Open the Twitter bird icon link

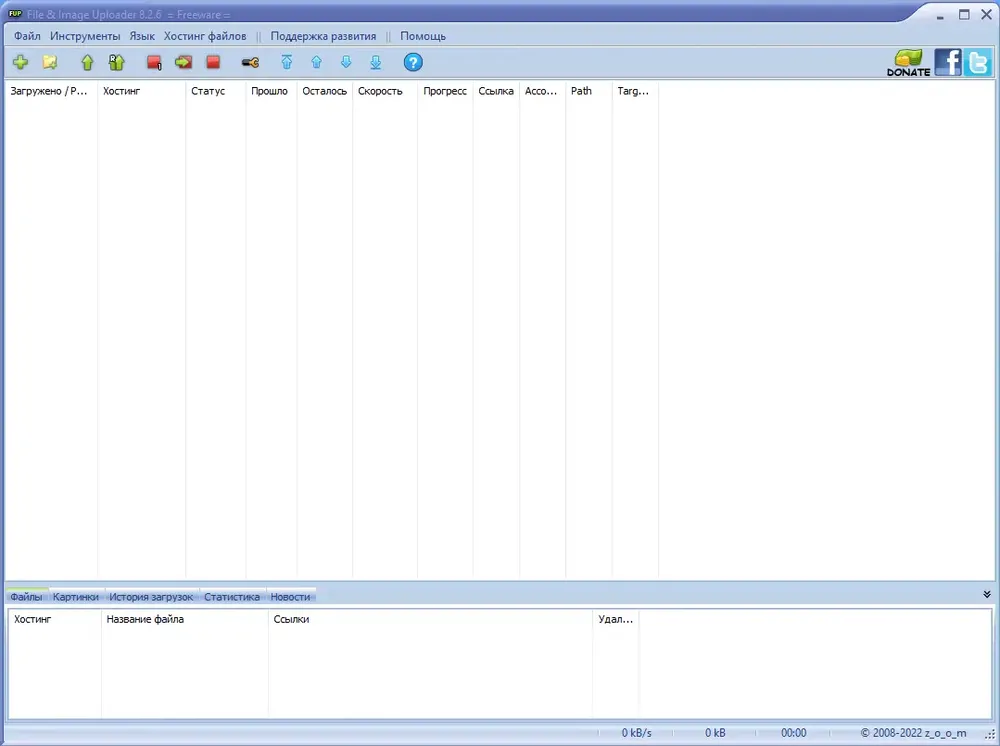(x=978, y=62)
